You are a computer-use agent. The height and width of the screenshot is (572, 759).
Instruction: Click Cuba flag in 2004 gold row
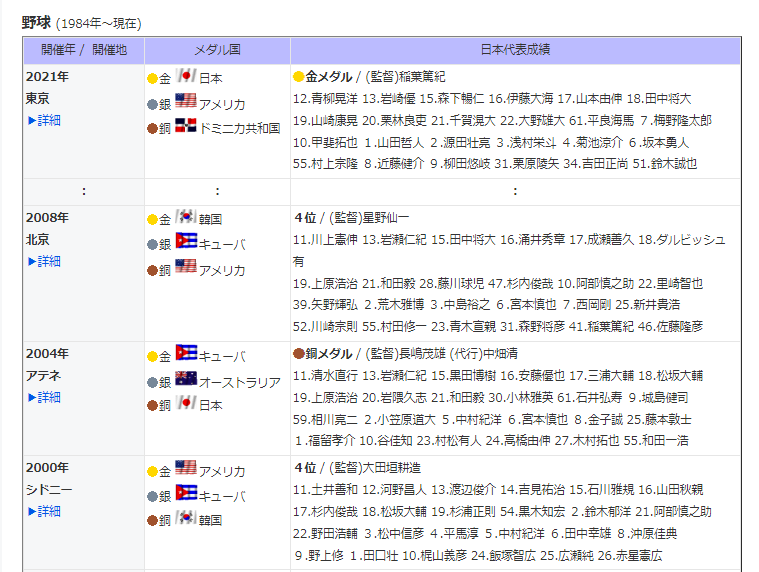point(186,353)
